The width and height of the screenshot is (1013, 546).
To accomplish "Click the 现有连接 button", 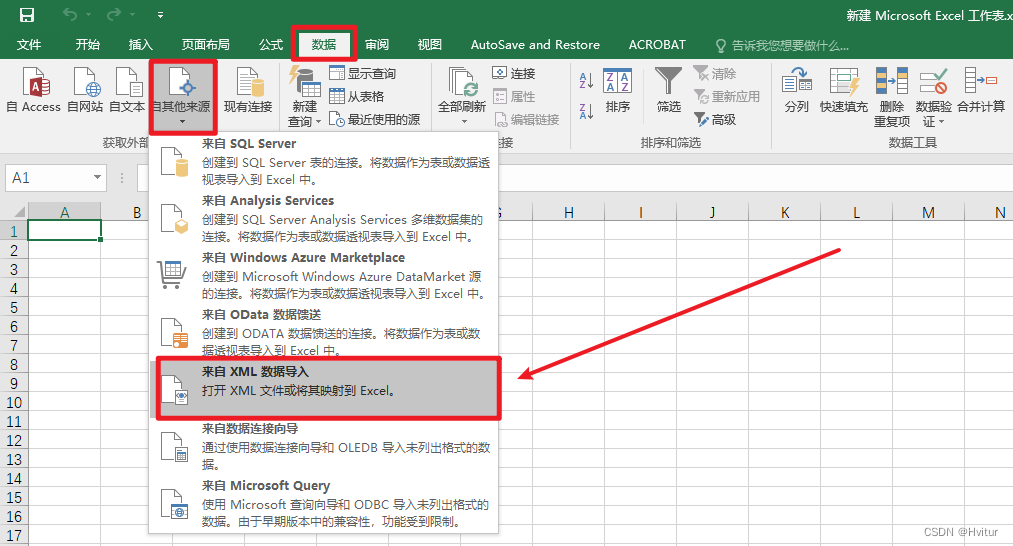I will (248, 90).
